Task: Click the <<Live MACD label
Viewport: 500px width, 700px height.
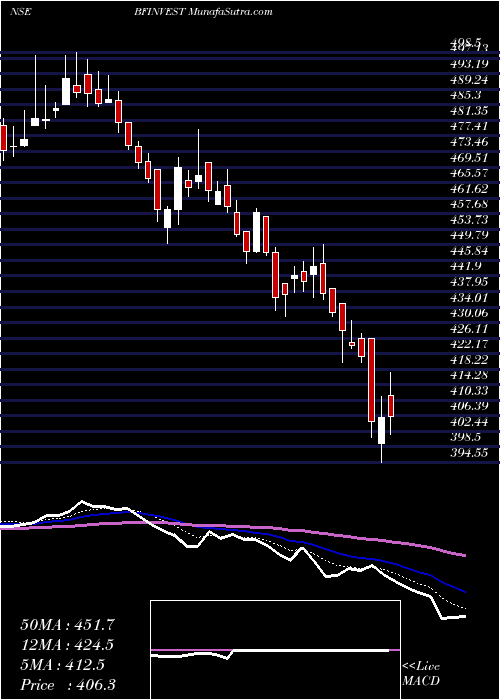Action: pyautogui.click(x=421, y=674)
